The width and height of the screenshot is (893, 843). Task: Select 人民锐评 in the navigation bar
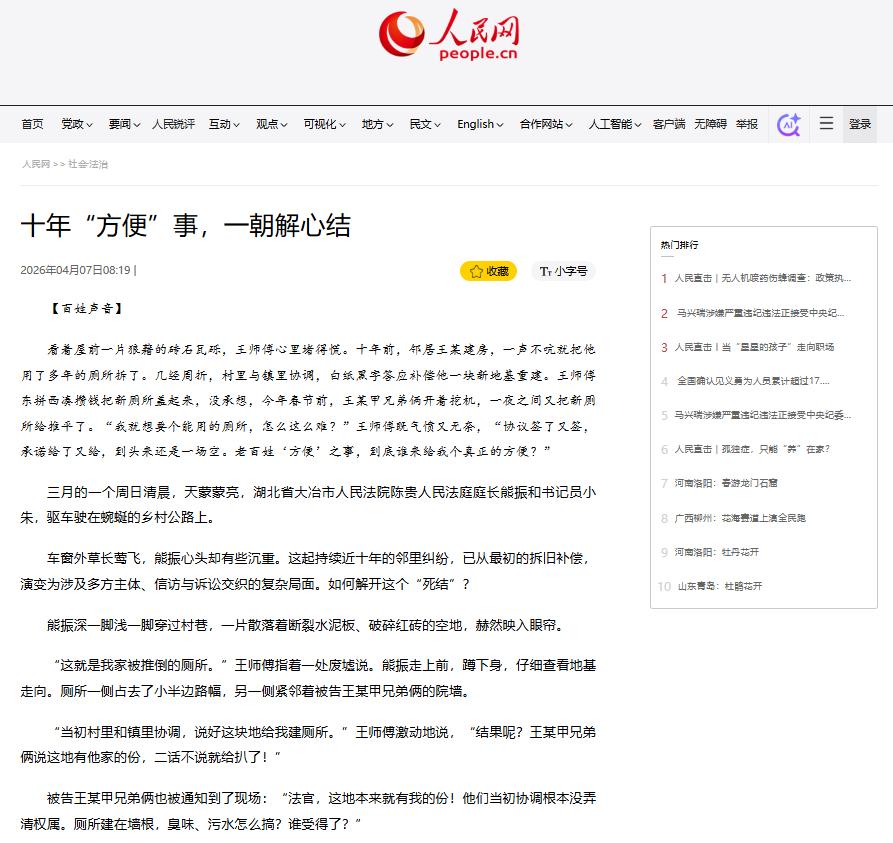(173, 125)
